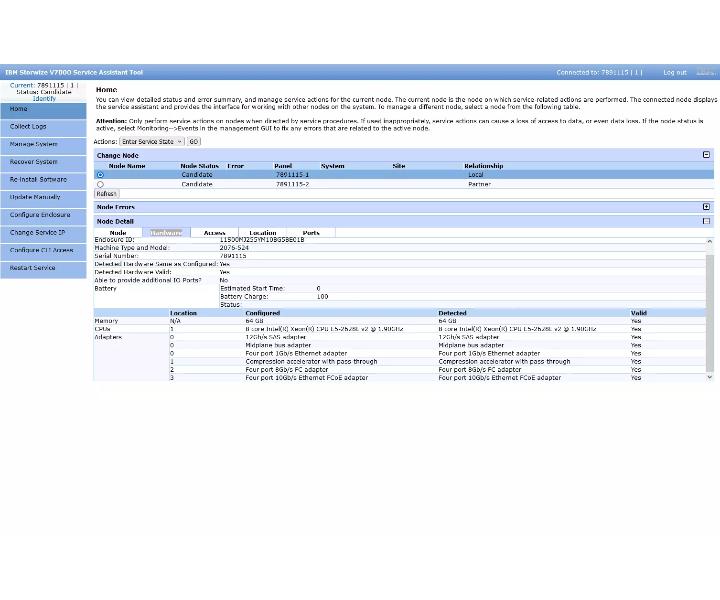Select node radio for panel 7891115-2
This screenshot has width=720, height=600.
tap(101, 184)
